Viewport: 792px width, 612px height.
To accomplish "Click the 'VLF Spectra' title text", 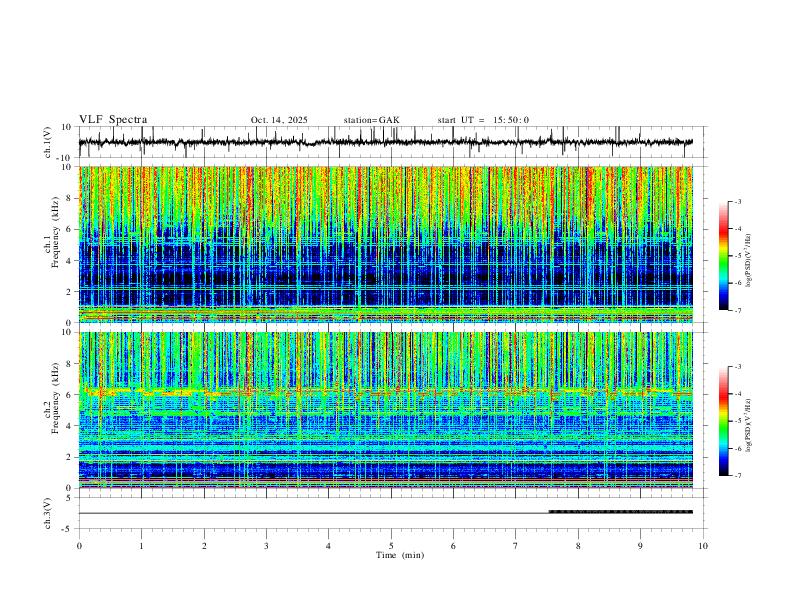I will pos(113,120).
